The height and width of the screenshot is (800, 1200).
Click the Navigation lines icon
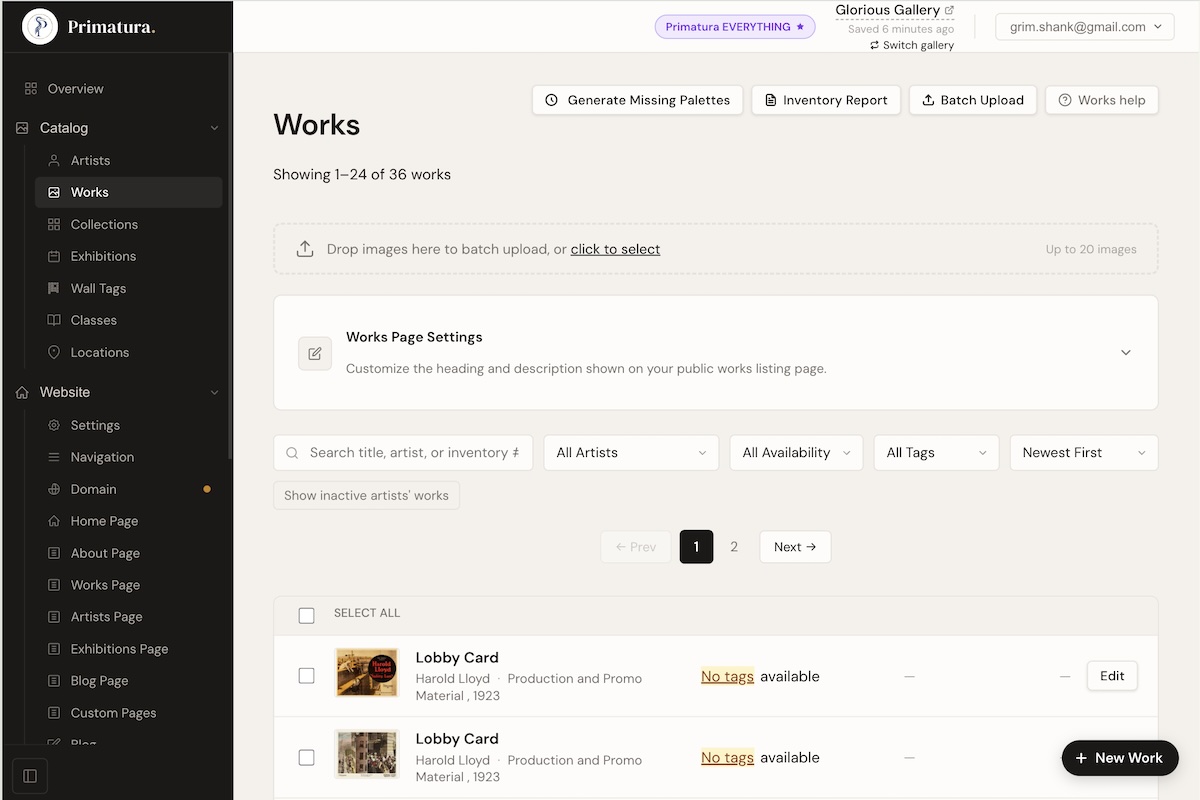(x=54, y=457)
